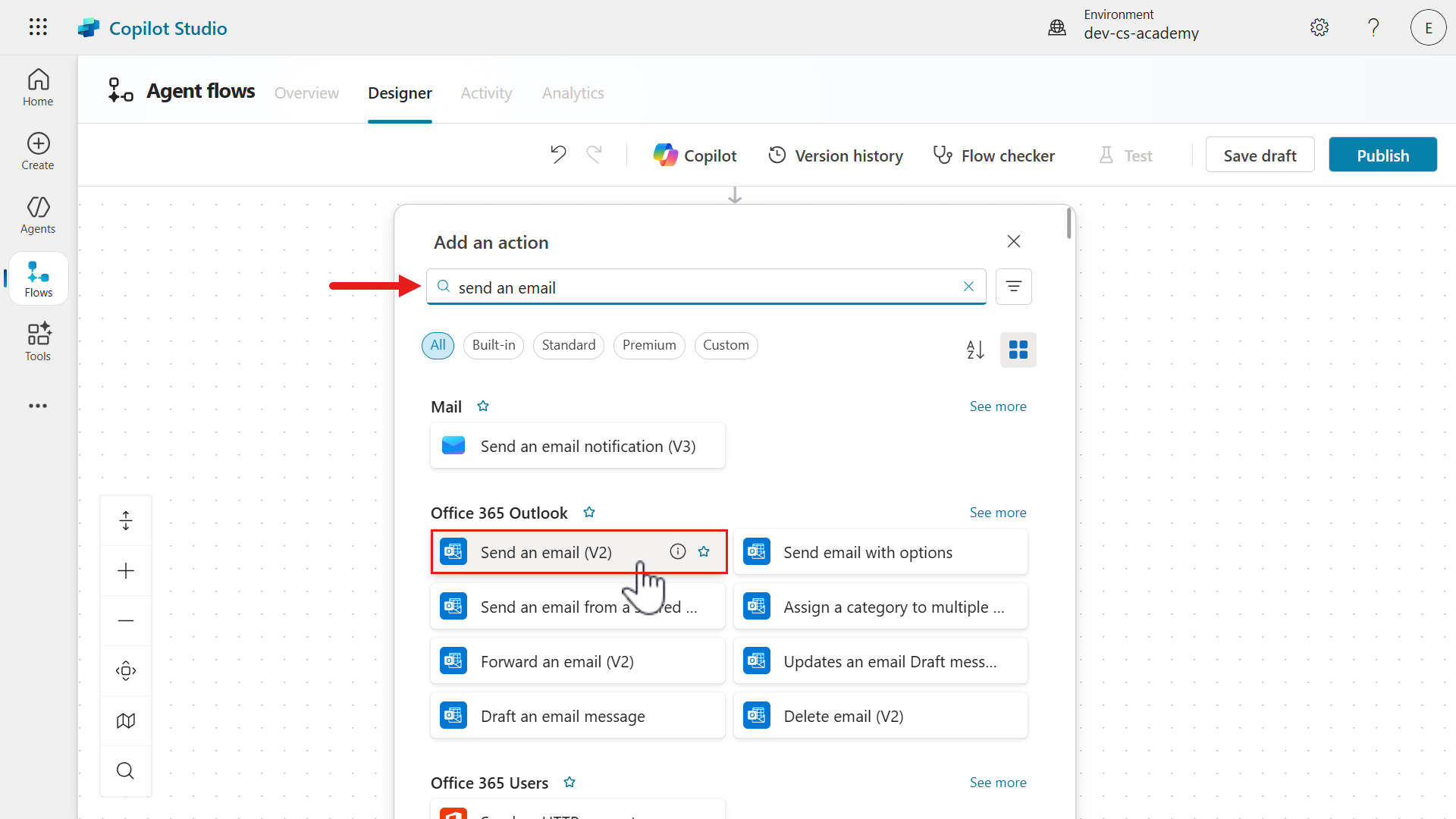Open the filter options beside the search box

tap(1014, 286)
